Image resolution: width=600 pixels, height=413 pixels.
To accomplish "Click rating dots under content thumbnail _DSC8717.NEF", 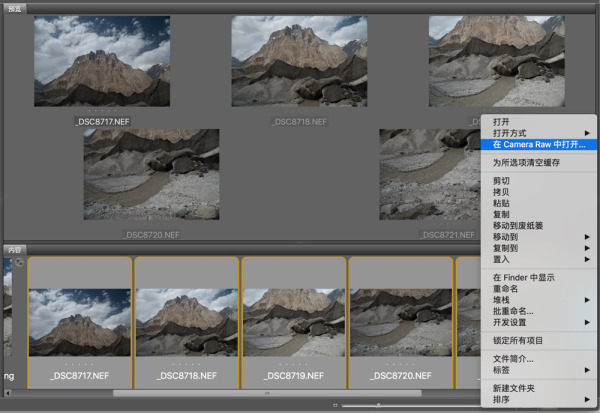I will click(x=79, y=364).
